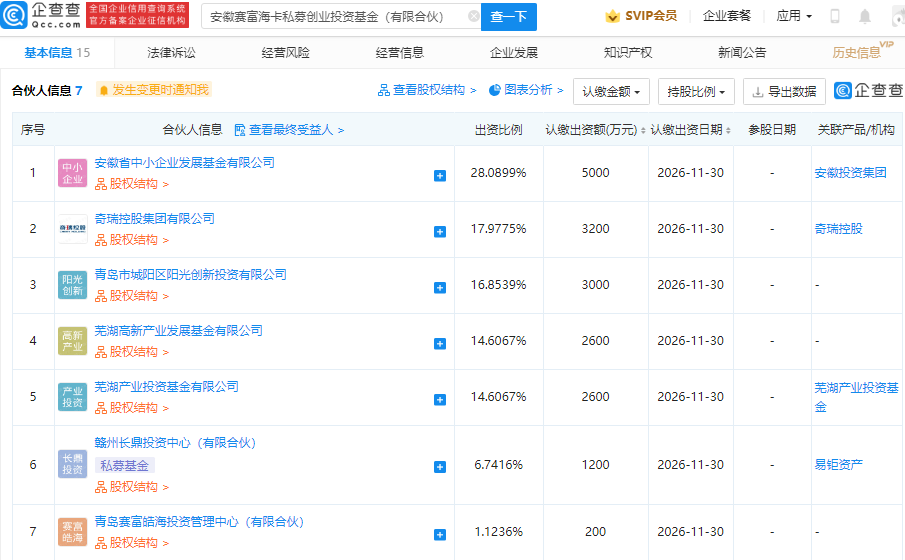Open the 应用 dropdown menu
Viewport: 905px width, 560px height.
(x=794, y=16)
